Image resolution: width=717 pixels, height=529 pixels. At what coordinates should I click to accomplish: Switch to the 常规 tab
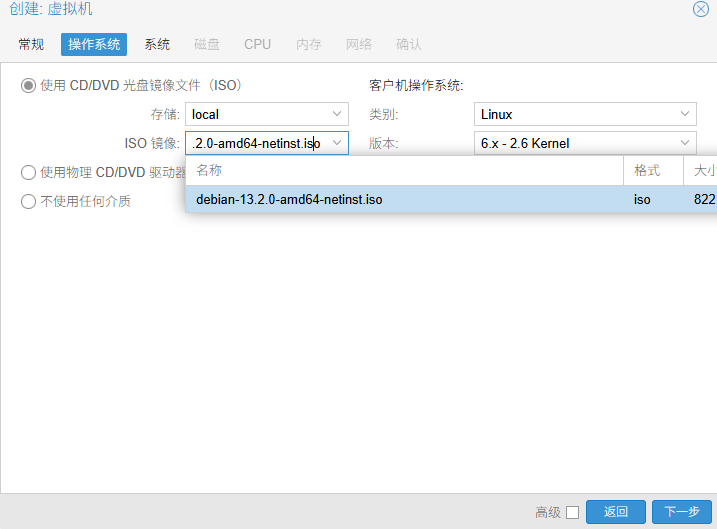(31, 44)
